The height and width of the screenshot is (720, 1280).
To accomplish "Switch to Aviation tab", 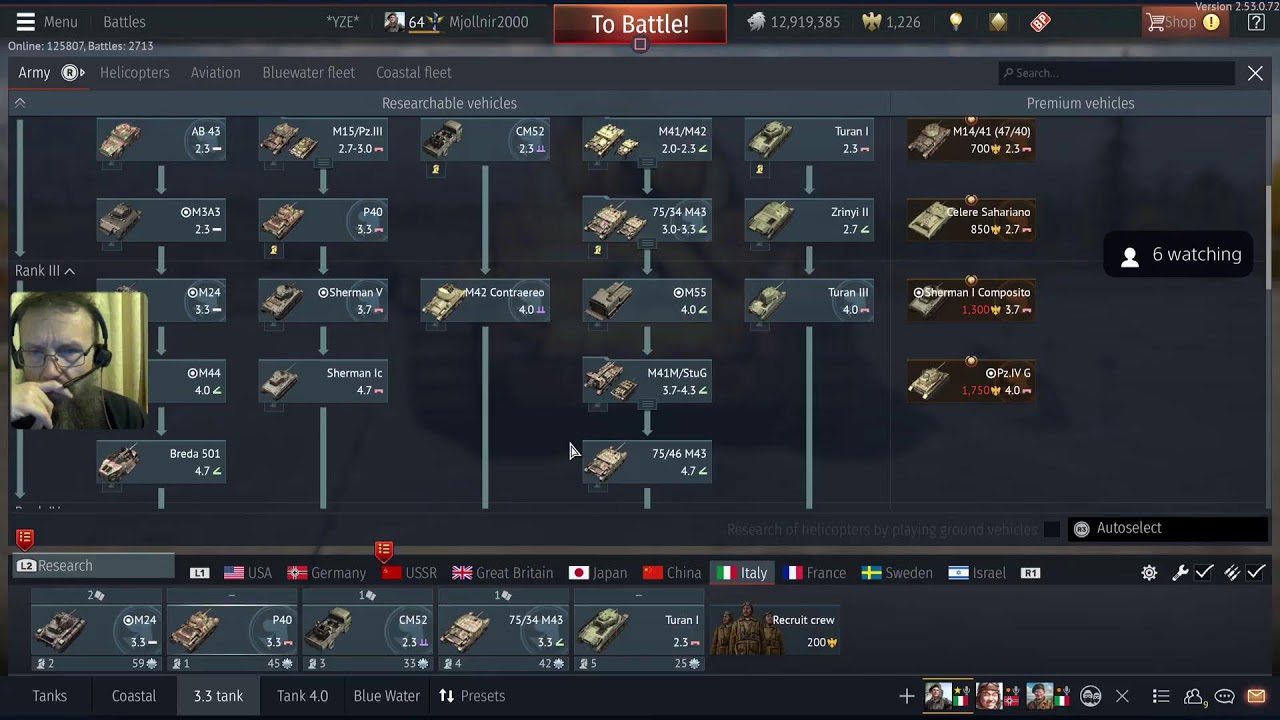I will 216,73.
